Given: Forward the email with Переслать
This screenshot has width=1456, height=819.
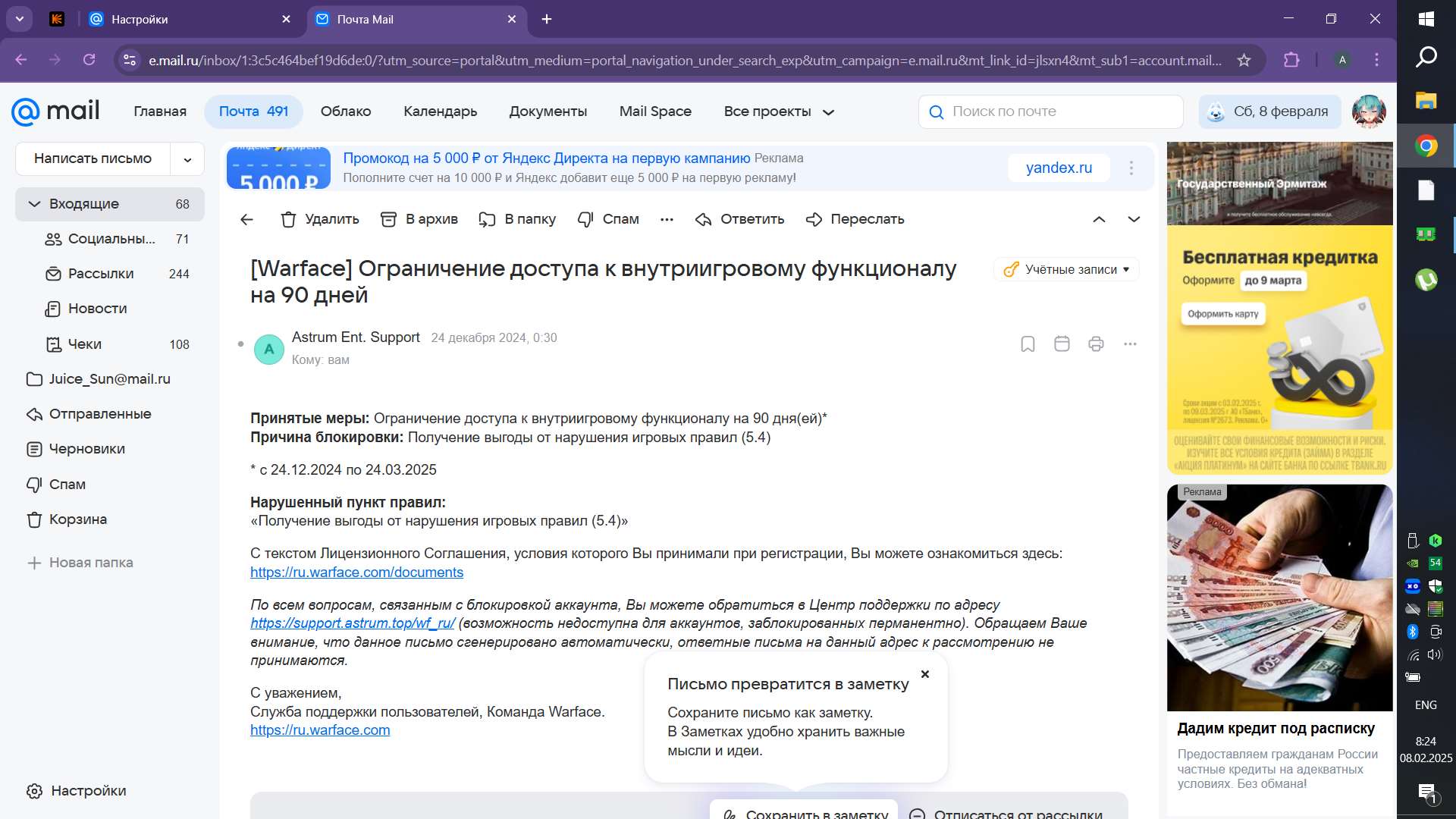Looking at the screenshot, I should point(855,219).
